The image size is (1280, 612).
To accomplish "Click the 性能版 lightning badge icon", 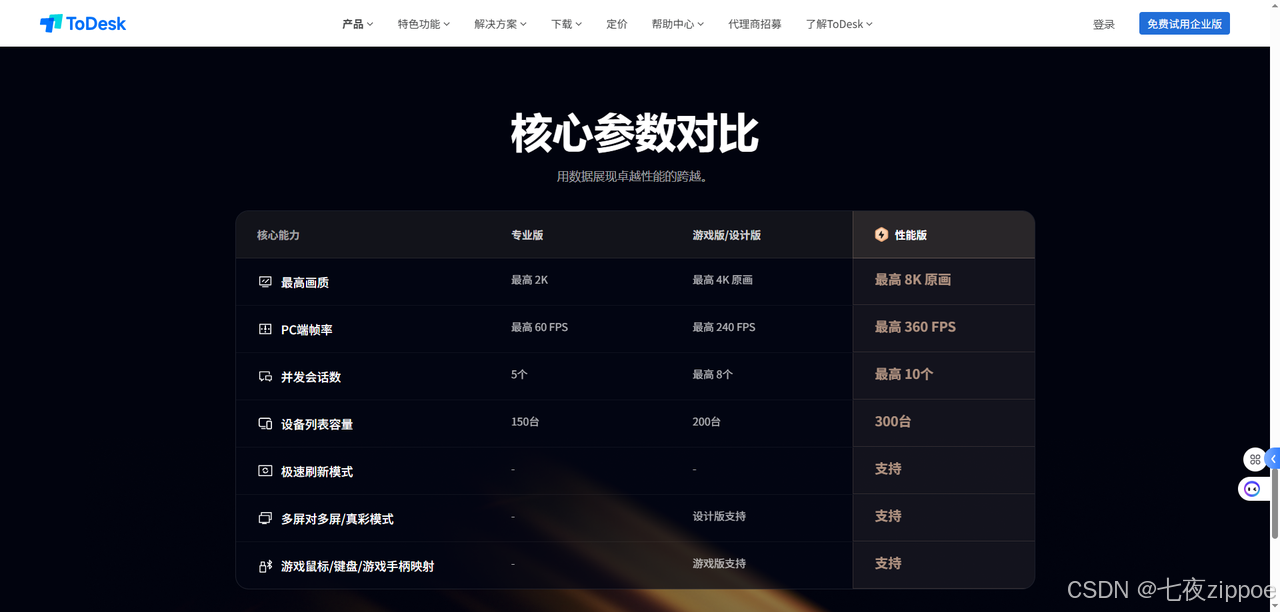I will click(881, 234).
